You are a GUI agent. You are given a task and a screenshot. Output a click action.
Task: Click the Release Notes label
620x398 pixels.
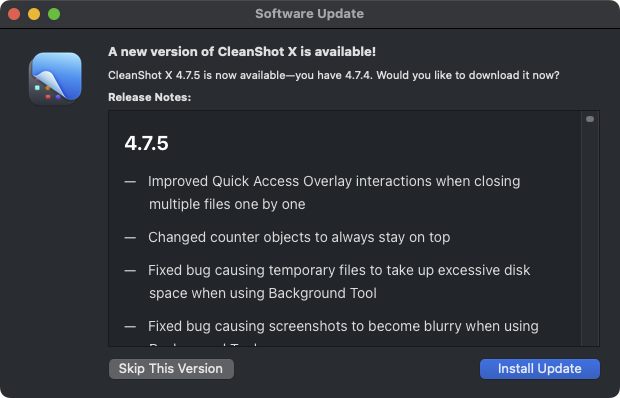(x=149, y=97)
